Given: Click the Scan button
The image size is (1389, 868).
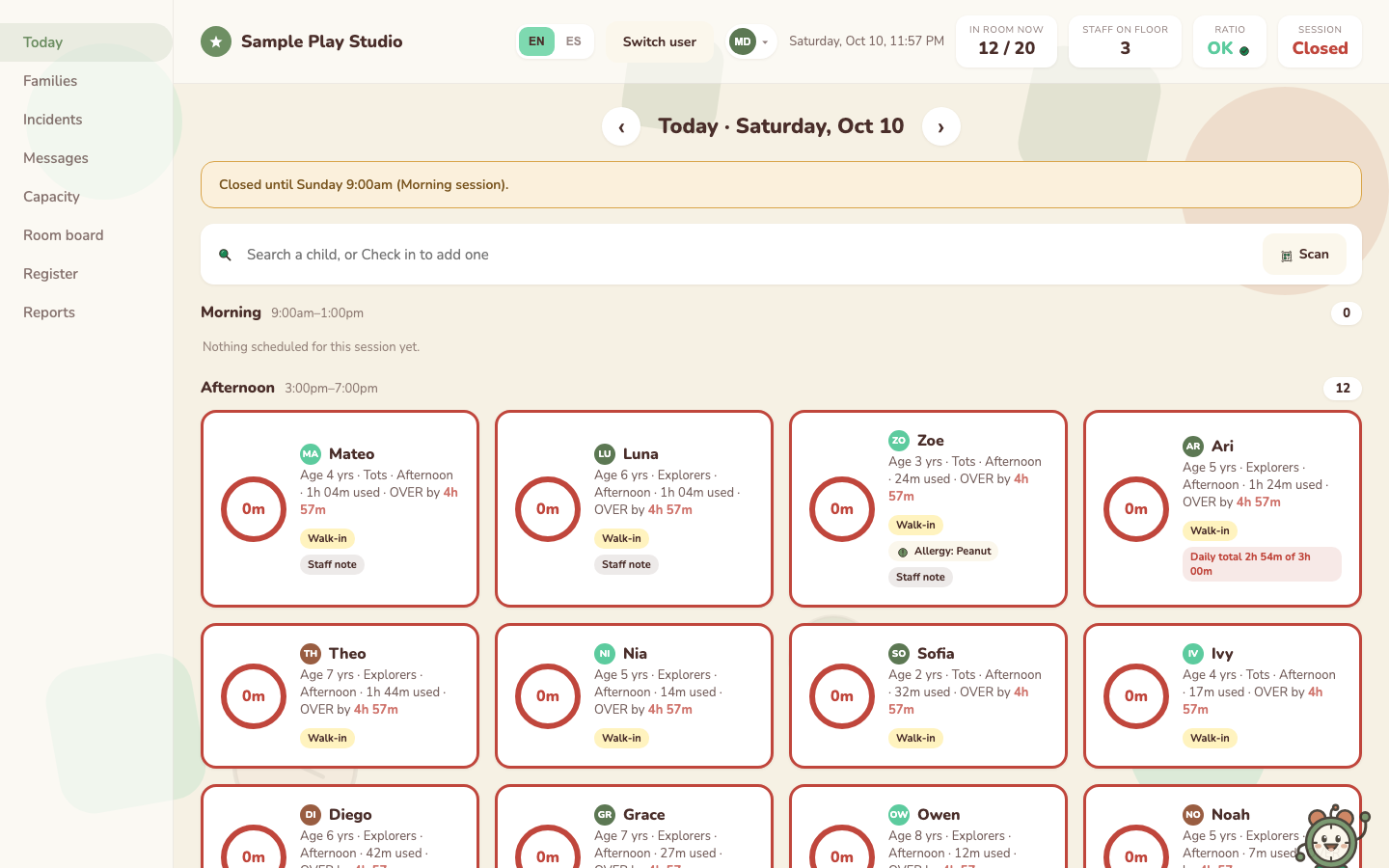Looking at the screenshot, I should click(x=1304, y=255).
